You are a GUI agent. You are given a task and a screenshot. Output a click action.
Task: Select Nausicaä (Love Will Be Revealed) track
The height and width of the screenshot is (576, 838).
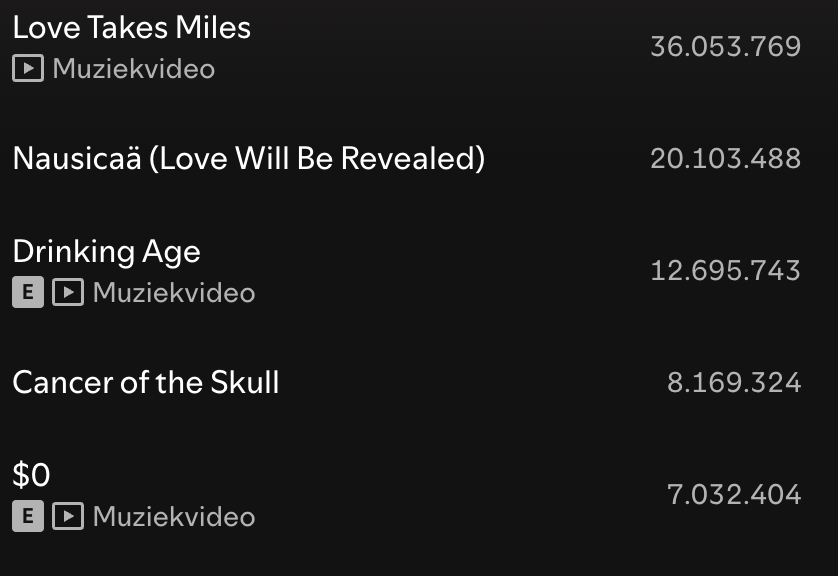pos(249,158)
